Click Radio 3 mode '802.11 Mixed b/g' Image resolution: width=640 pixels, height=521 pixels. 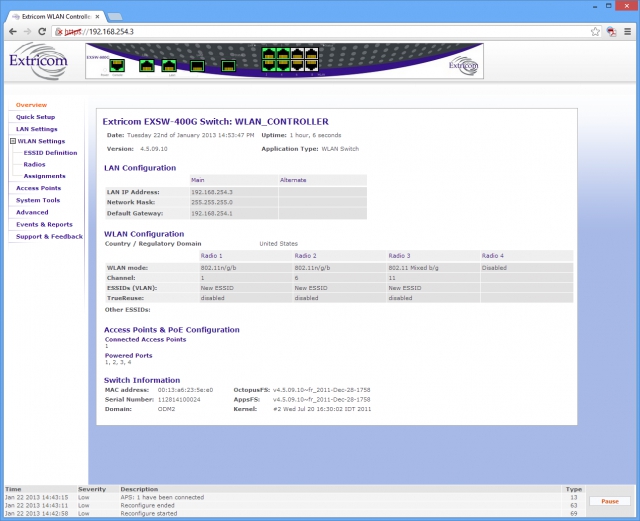413,268
